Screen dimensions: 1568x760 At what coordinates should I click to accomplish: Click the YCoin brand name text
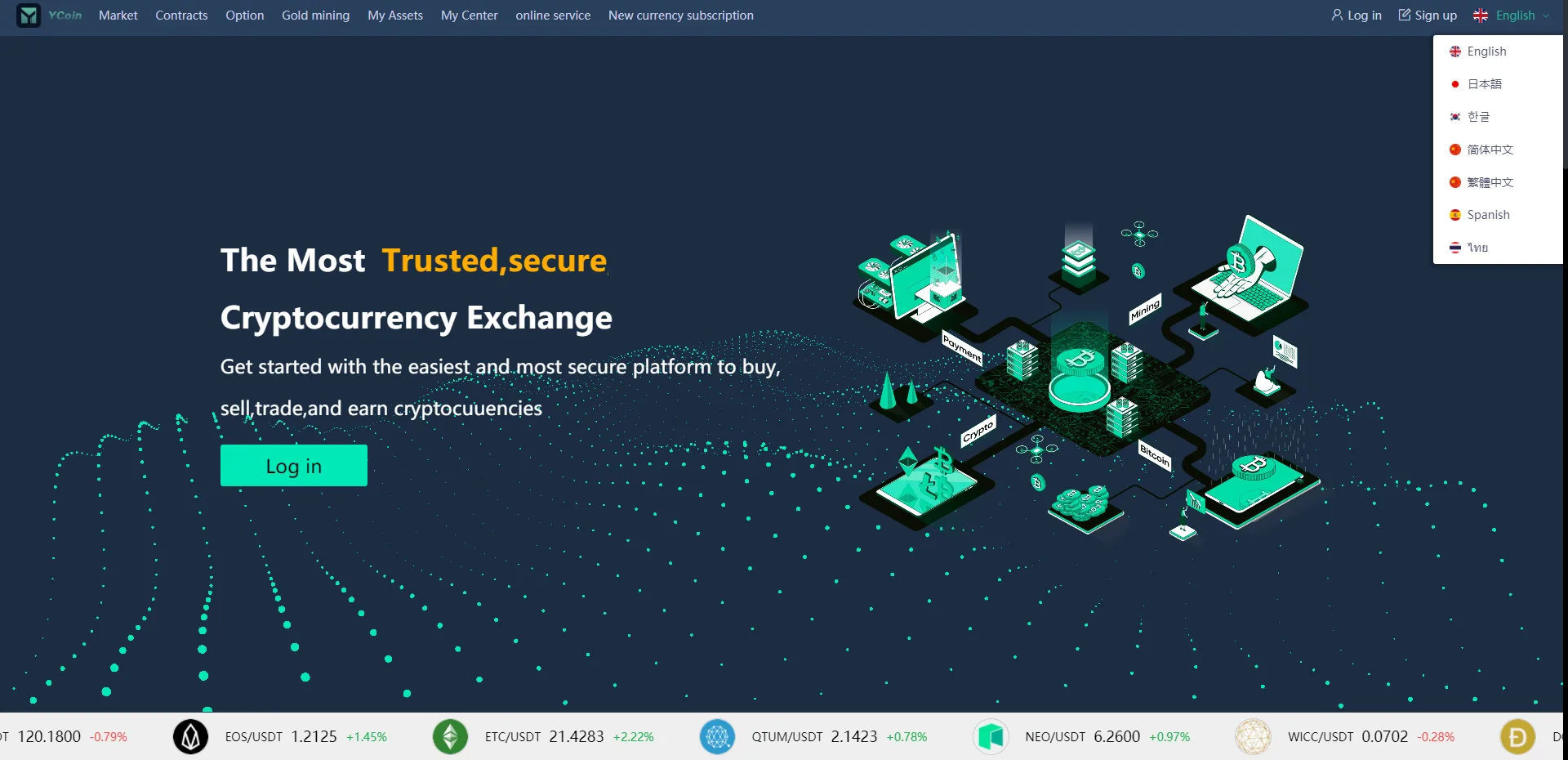pos(65,16)
